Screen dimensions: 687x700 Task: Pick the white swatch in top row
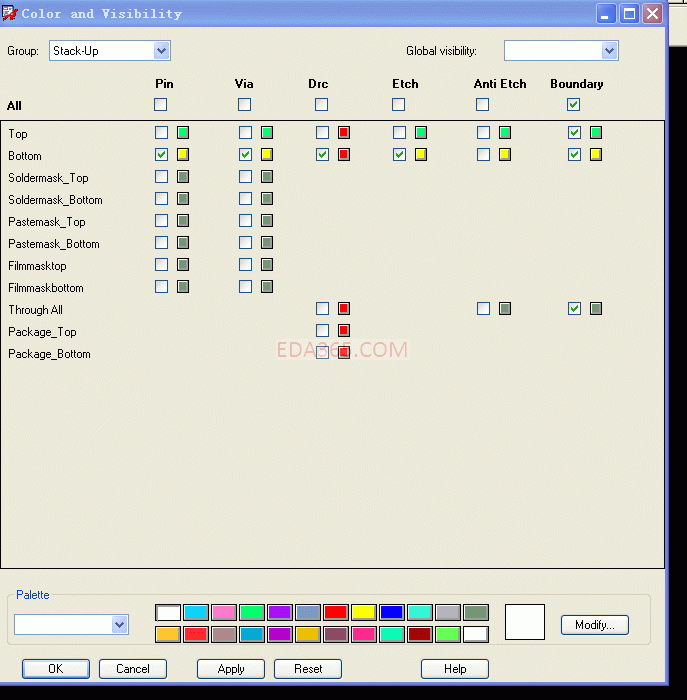[x=168, y=612]
